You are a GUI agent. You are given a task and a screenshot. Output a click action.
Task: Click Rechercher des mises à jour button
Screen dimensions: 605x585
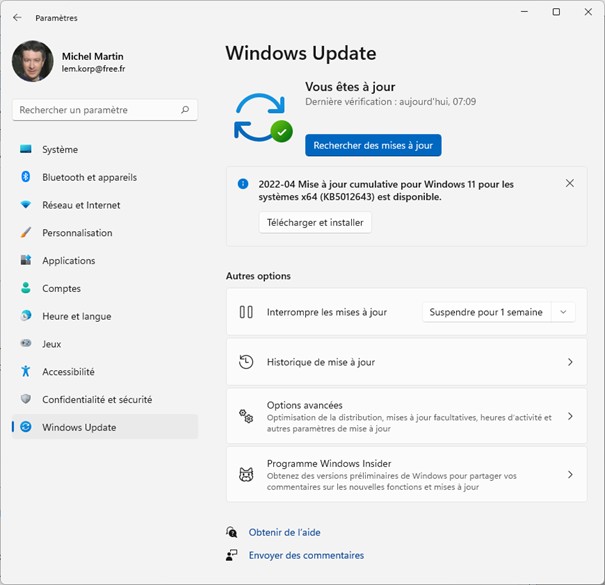pos(373,145)
